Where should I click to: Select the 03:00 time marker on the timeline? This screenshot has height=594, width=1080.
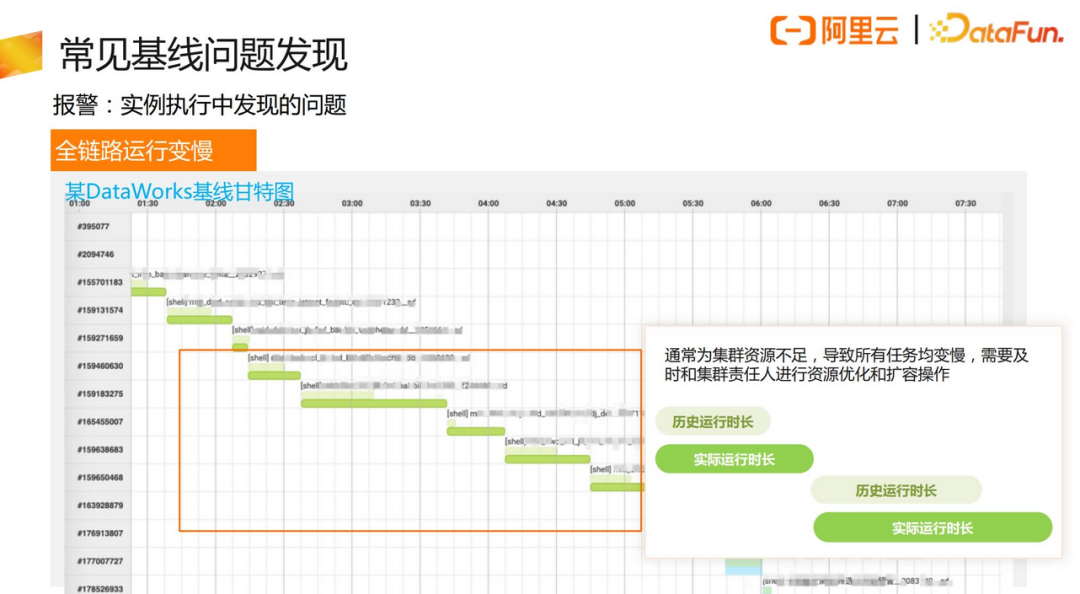352,203
